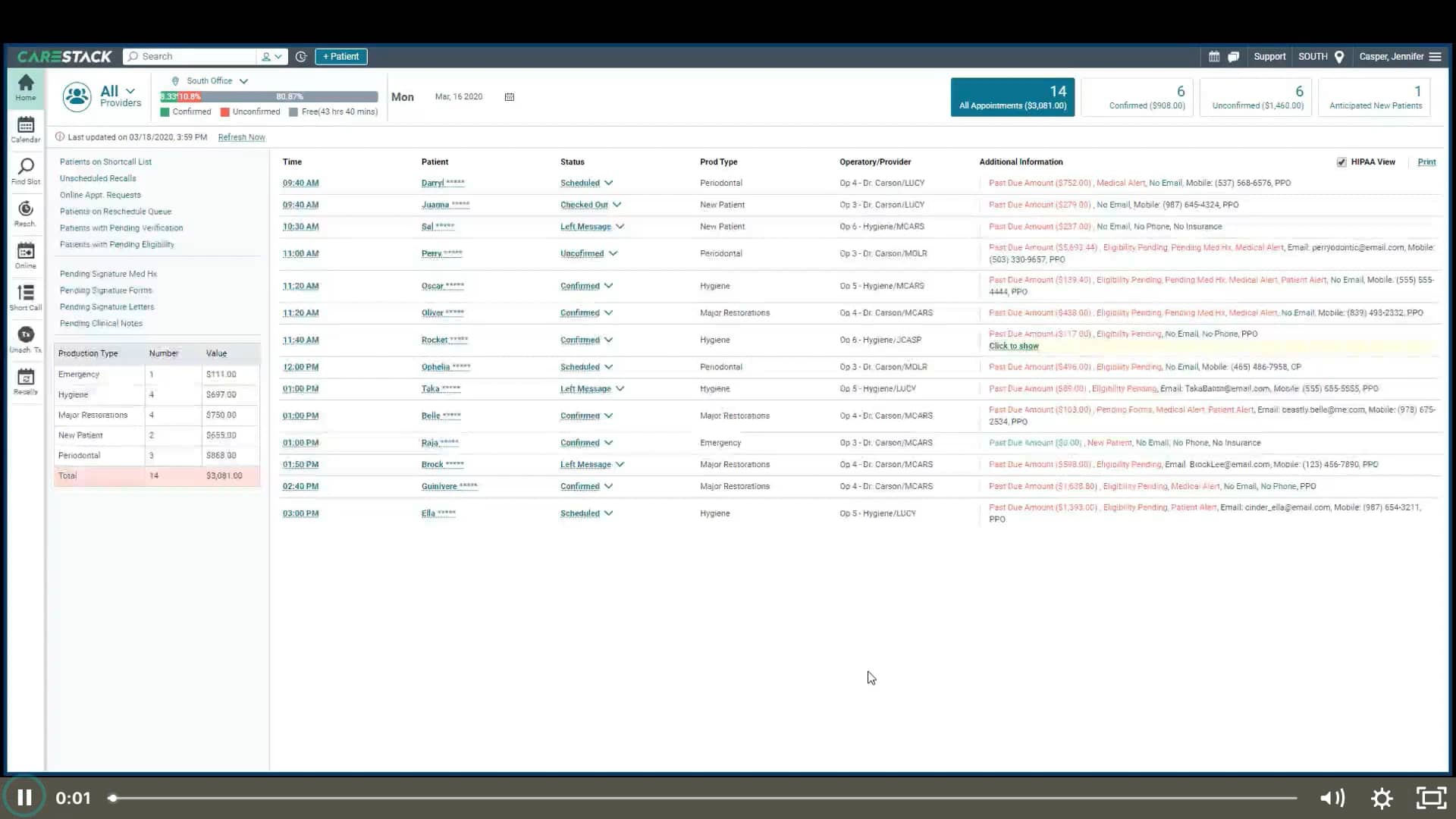The width and height of the screenshot is (1456, 819).
Task: Open the South Office location dropdown
Action: (244, 80)
